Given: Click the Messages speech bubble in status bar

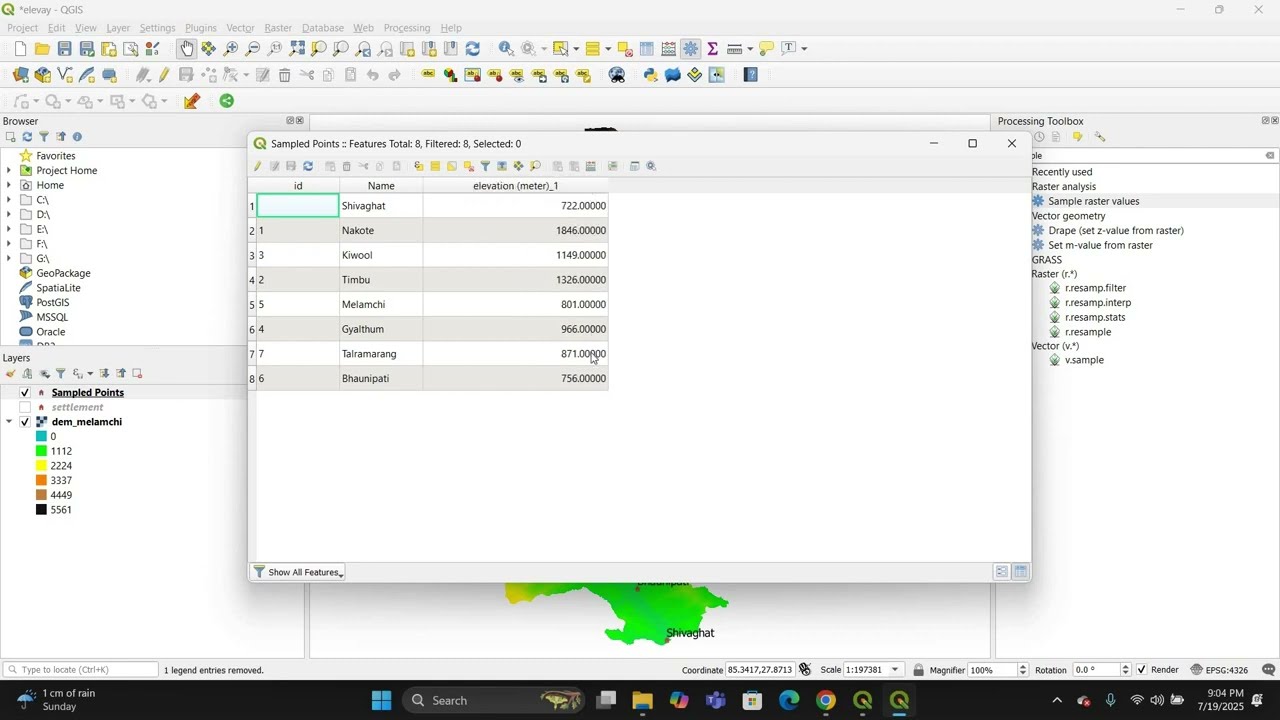Looking at the screenshot, I should (1269, 670).
